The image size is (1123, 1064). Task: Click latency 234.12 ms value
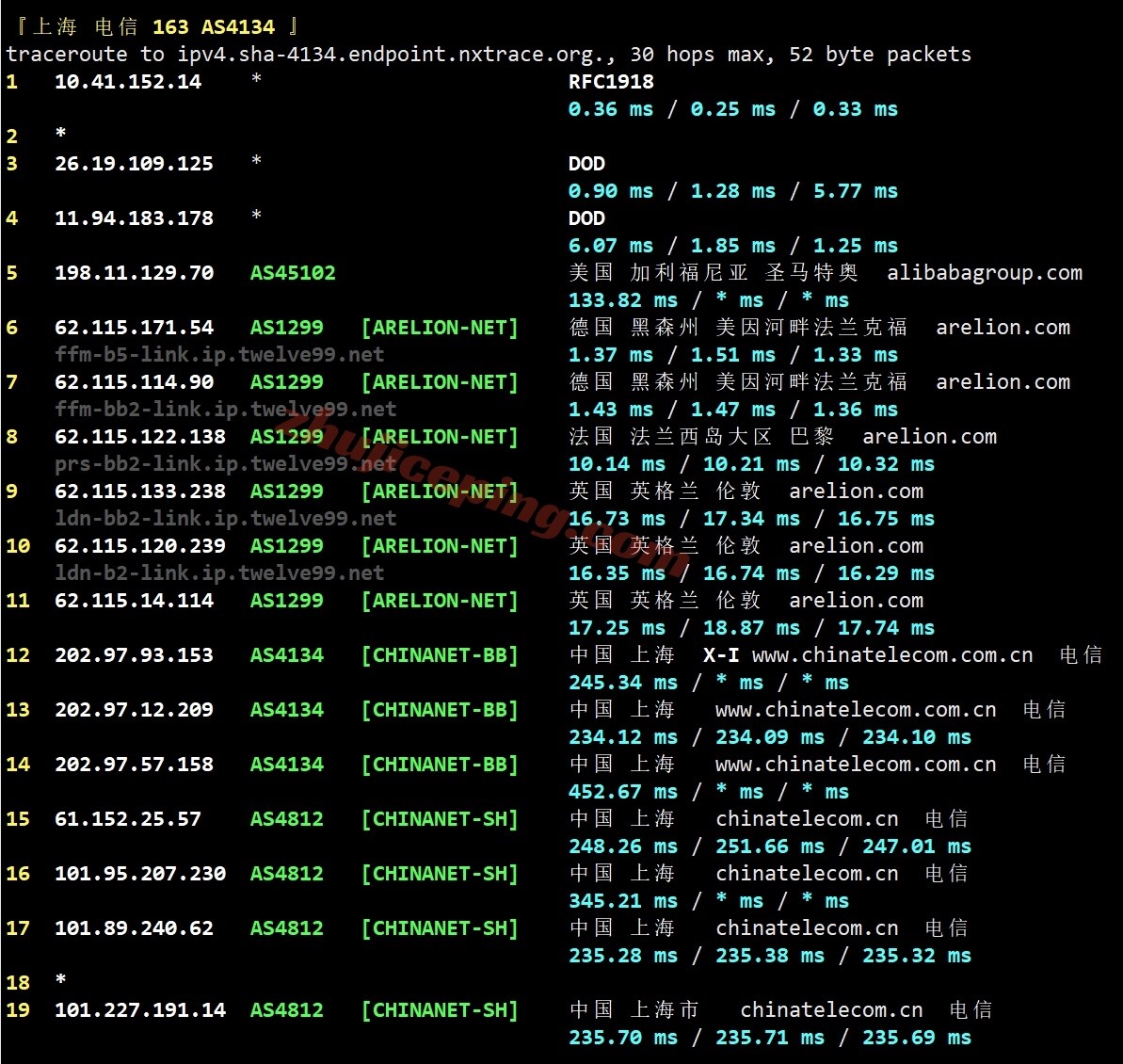point(623,737)
